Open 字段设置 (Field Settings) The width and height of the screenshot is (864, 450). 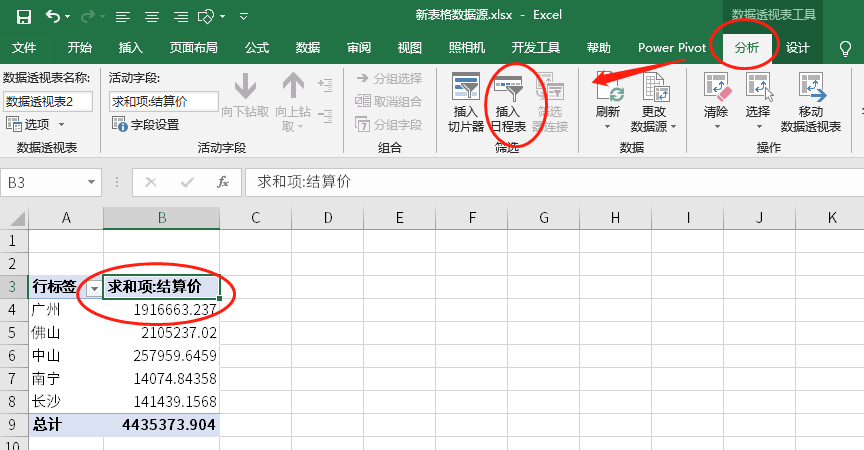click(146, 124)
